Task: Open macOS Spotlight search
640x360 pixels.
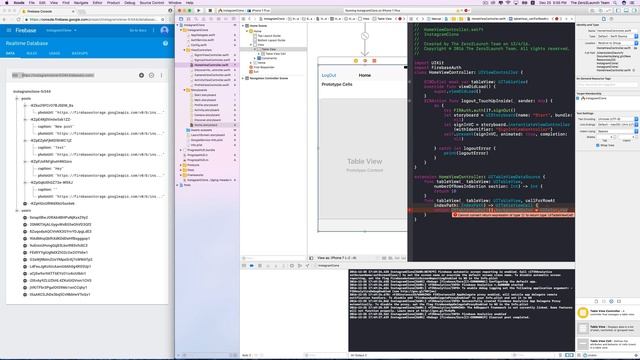Action: click(615, 2)
